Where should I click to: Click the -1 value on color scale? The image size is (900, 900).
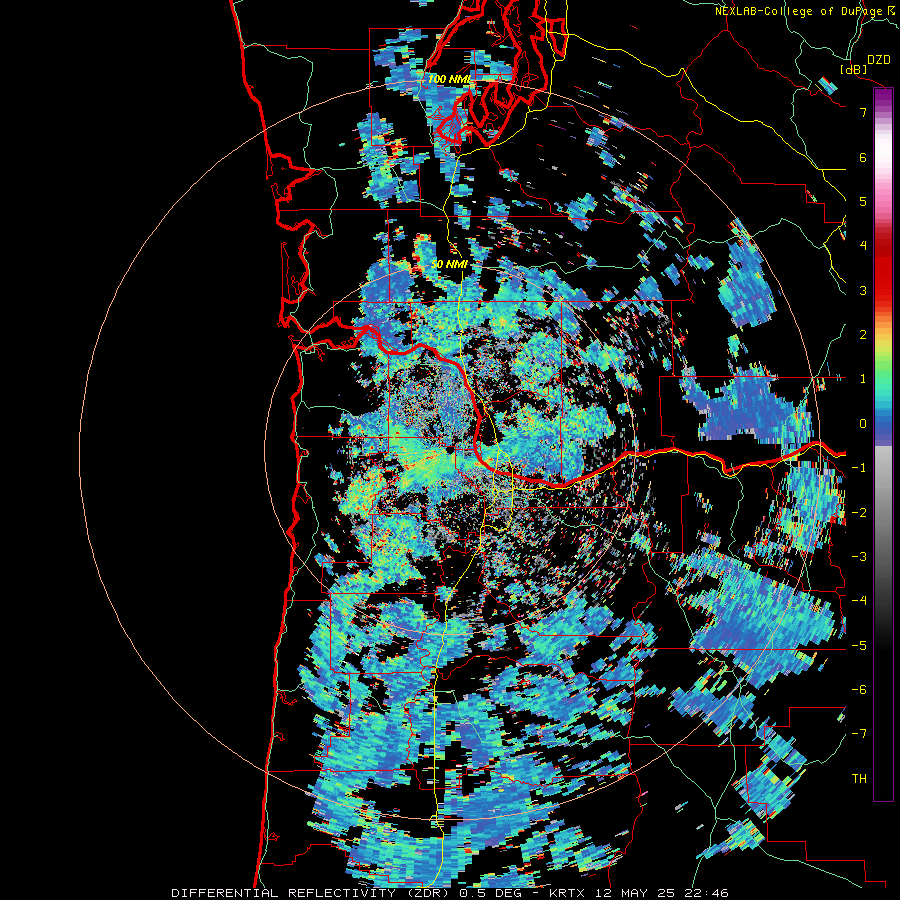click(x=859, y=468)
